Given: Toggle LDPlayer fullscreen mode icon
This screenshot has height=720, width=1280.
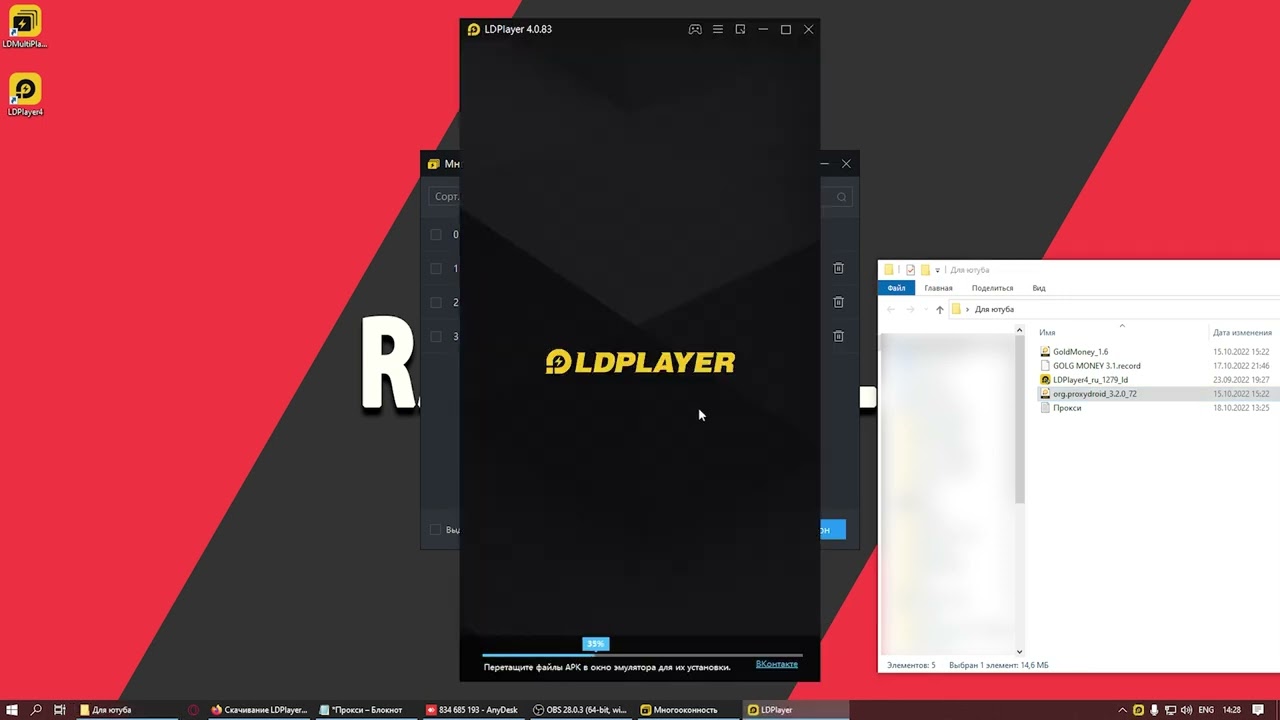Looking at the screenshot, I should point(741,30).
